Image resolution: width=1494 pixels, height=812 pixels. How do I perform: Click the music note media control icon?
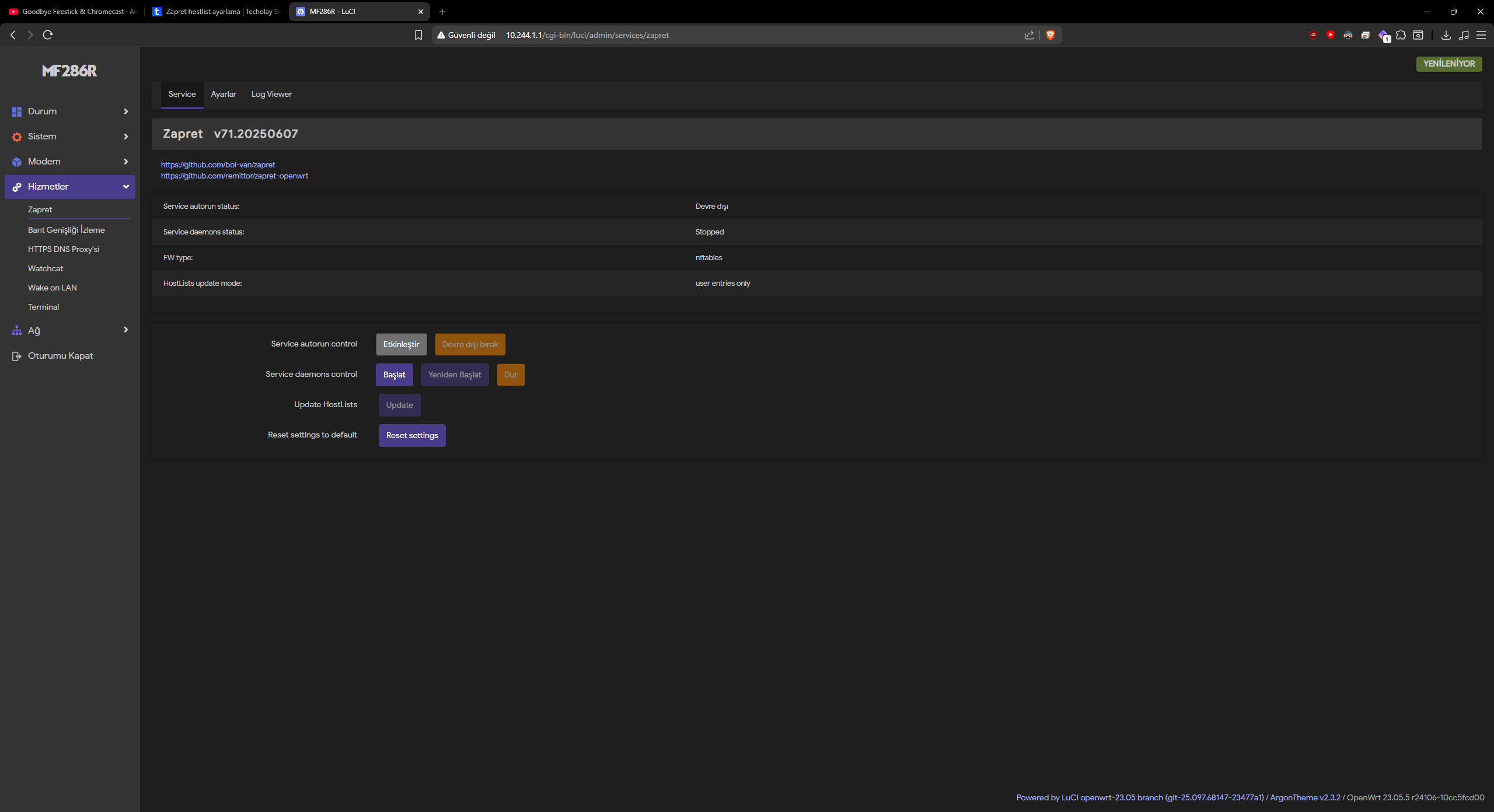tap(1463, 35)
